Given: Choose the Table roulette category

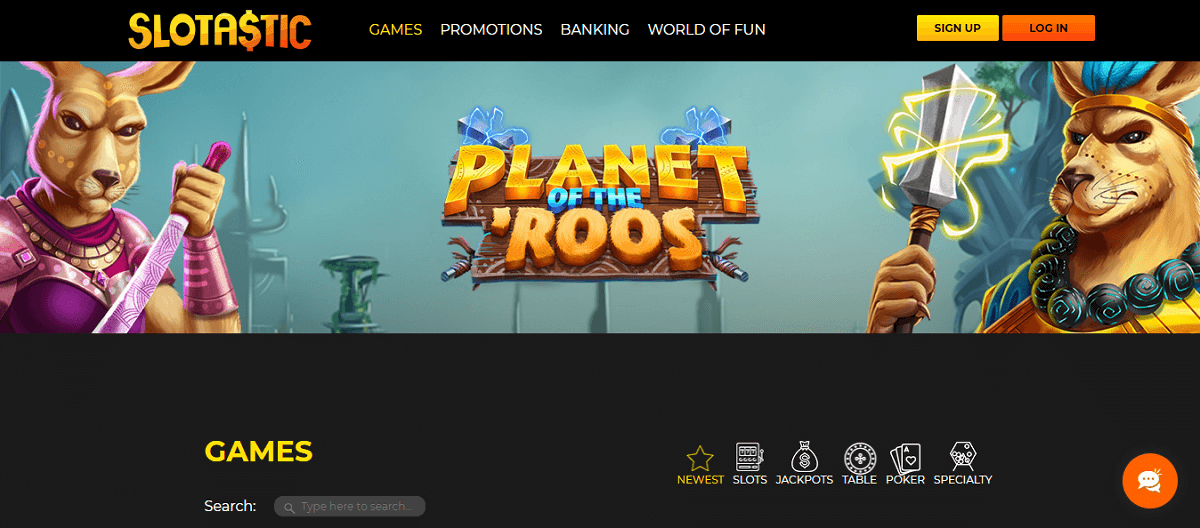Looking at the screenshot, I should point(859,465).
